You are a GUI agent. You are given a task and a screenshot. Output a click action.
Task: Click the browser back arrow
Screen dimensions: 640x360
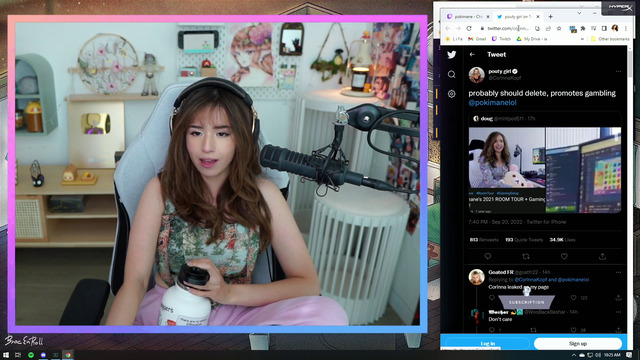(448, 29)
